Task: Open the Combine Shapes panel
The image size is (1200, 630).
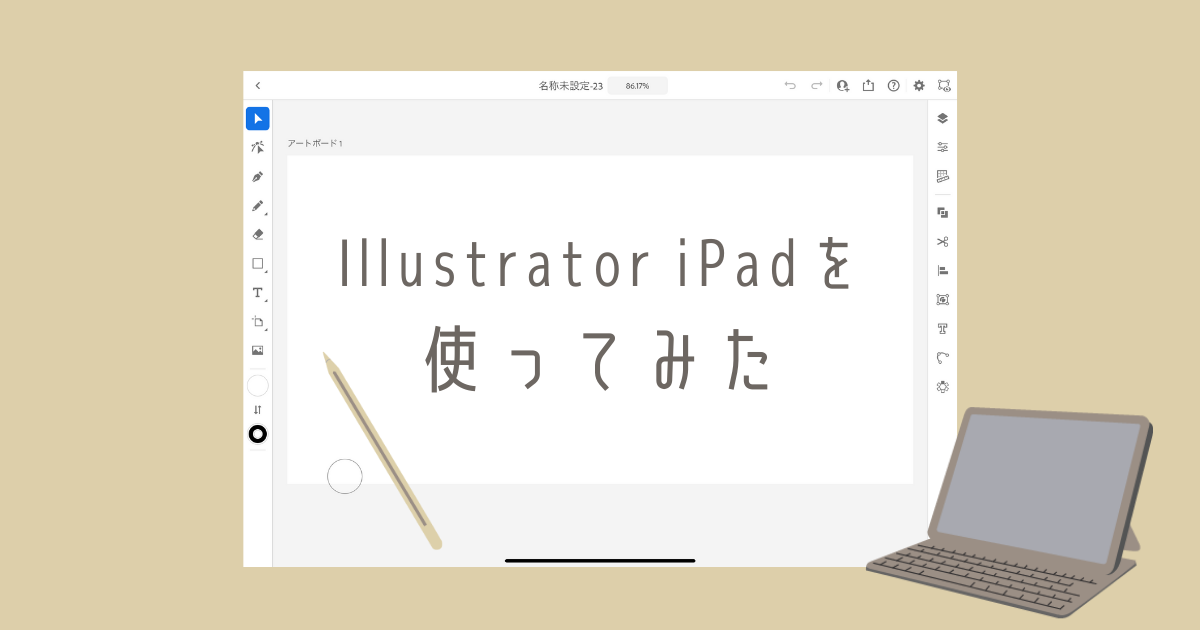Action: click(942, 212)
